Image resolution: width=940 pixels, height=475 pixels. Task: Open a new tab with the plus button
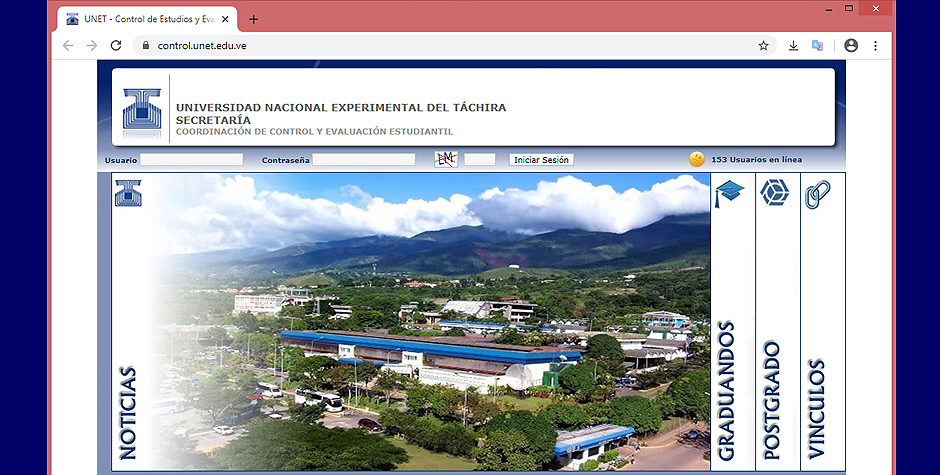click(254, 19)
